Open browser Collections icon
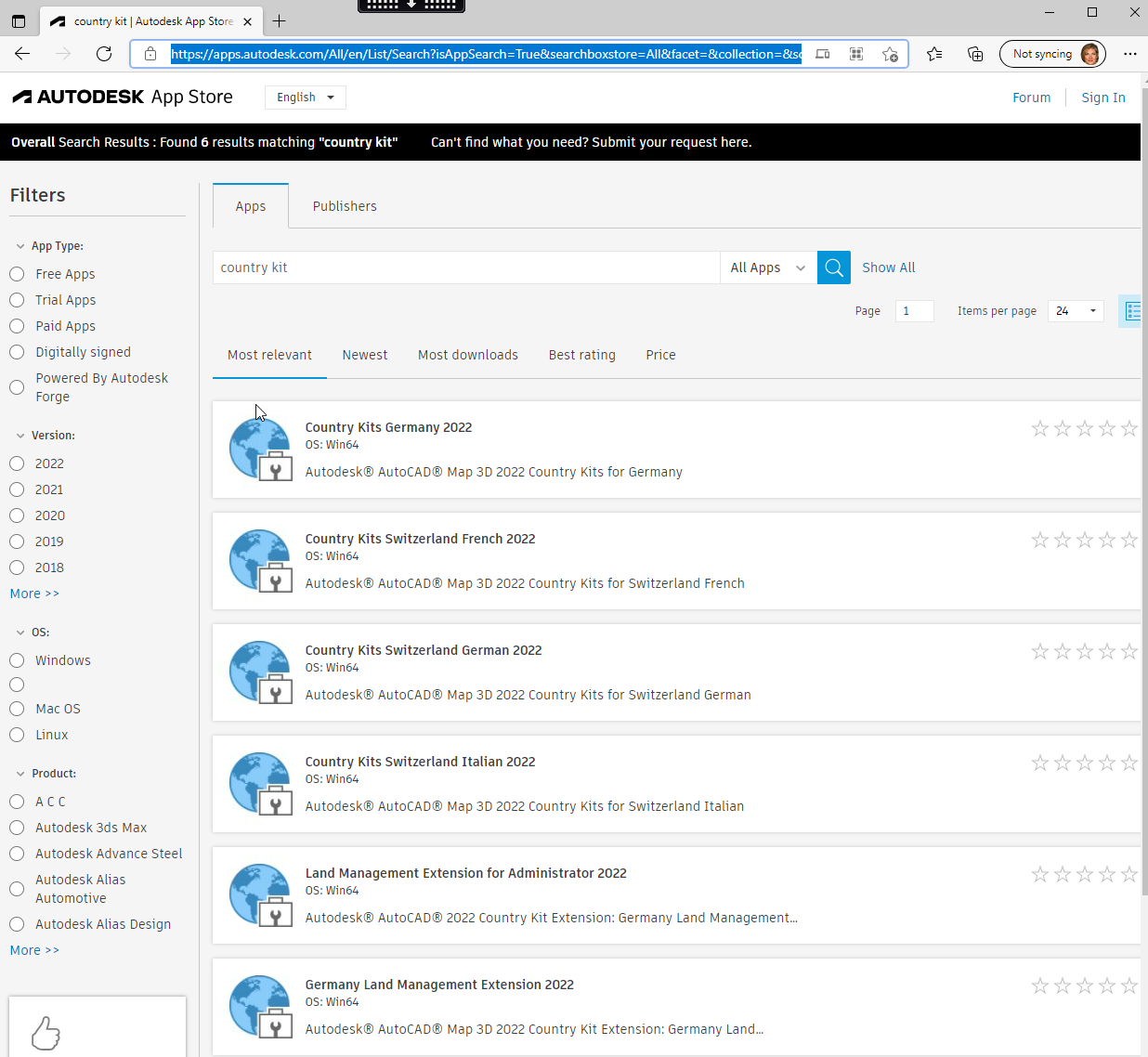 tap(975, 54)
